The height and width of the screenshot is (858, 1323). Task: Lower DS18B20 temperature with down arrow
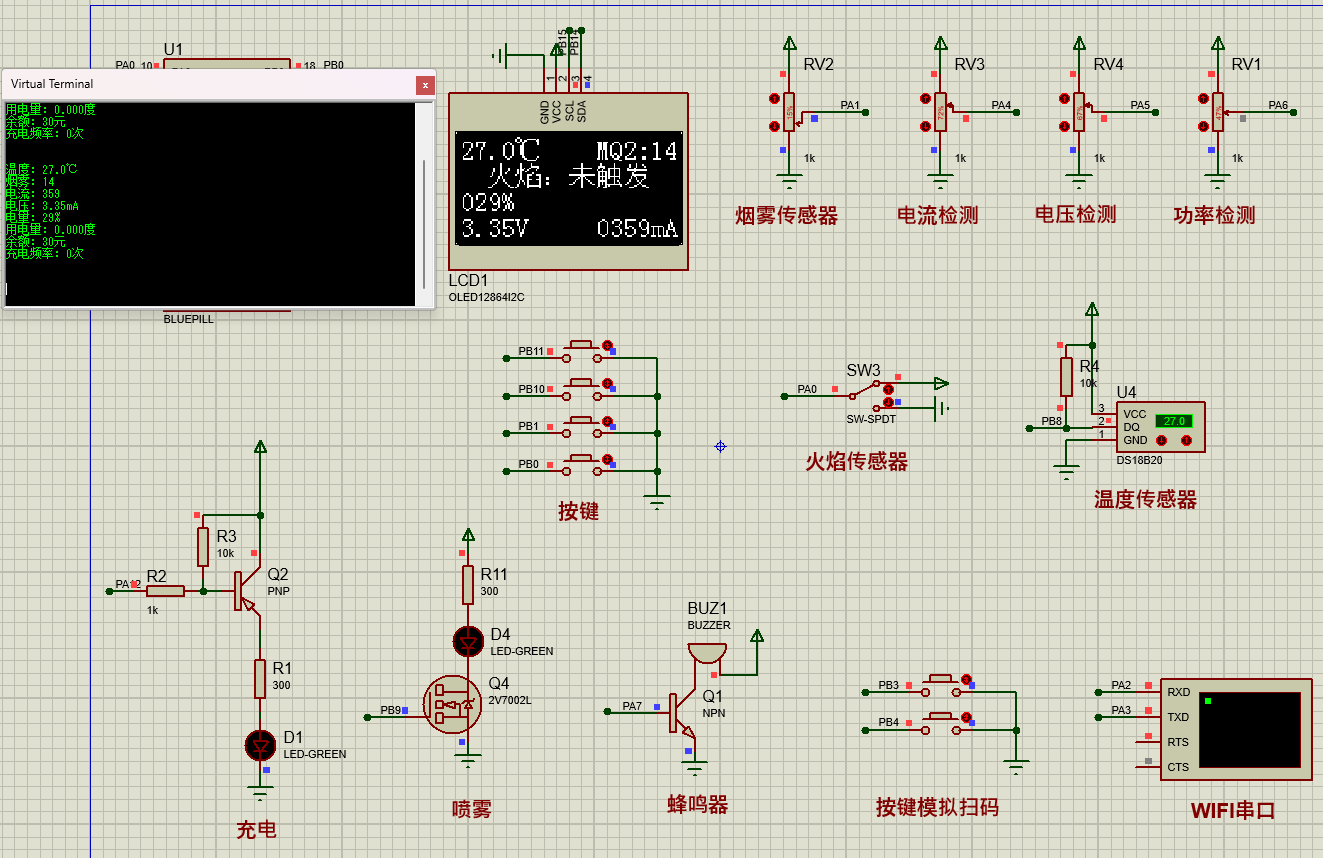click(1161, 440)
